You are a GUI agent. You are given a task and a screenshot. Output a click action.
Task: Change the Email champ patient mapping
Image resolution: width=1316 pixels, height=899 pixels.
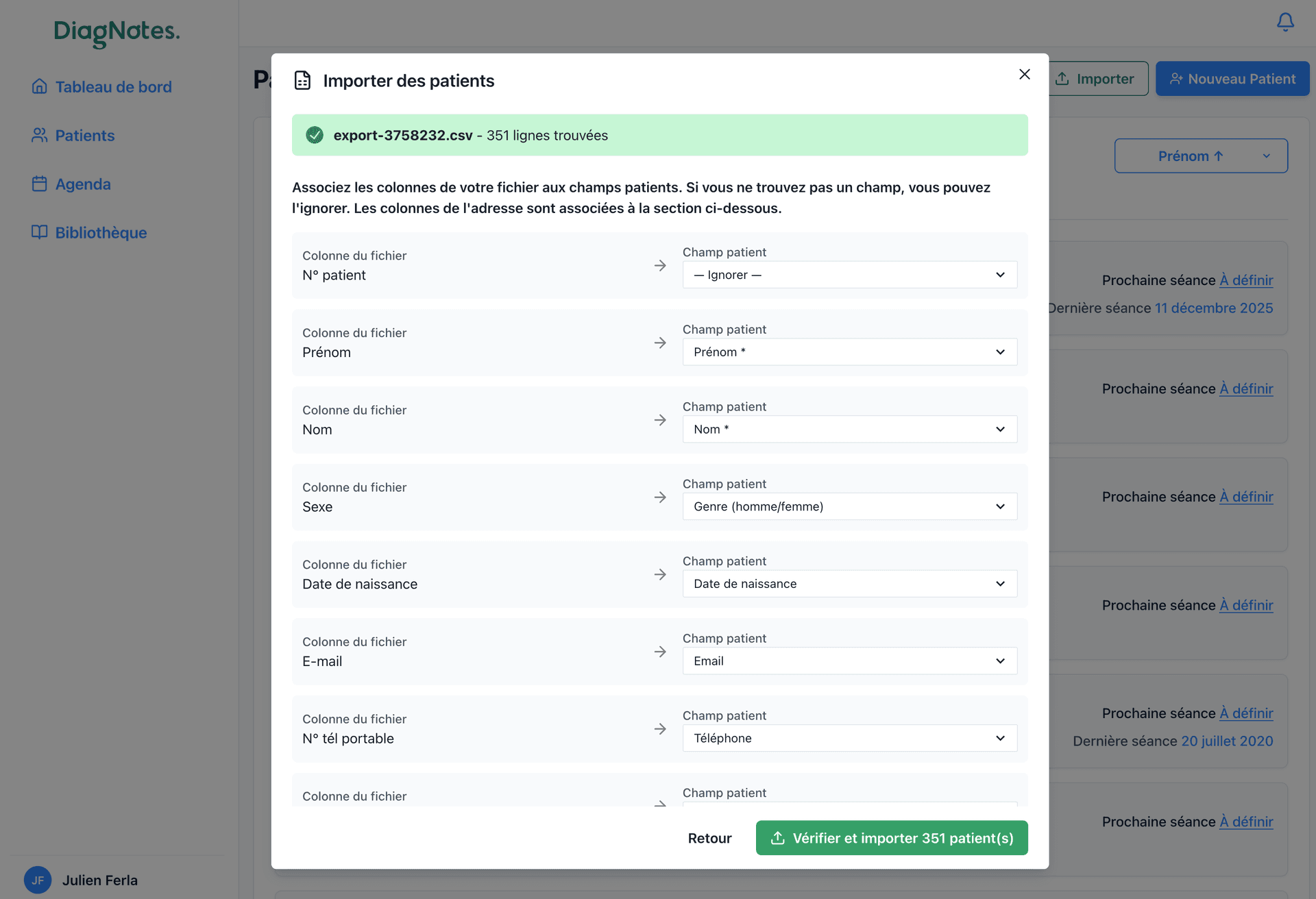(849, 661)
